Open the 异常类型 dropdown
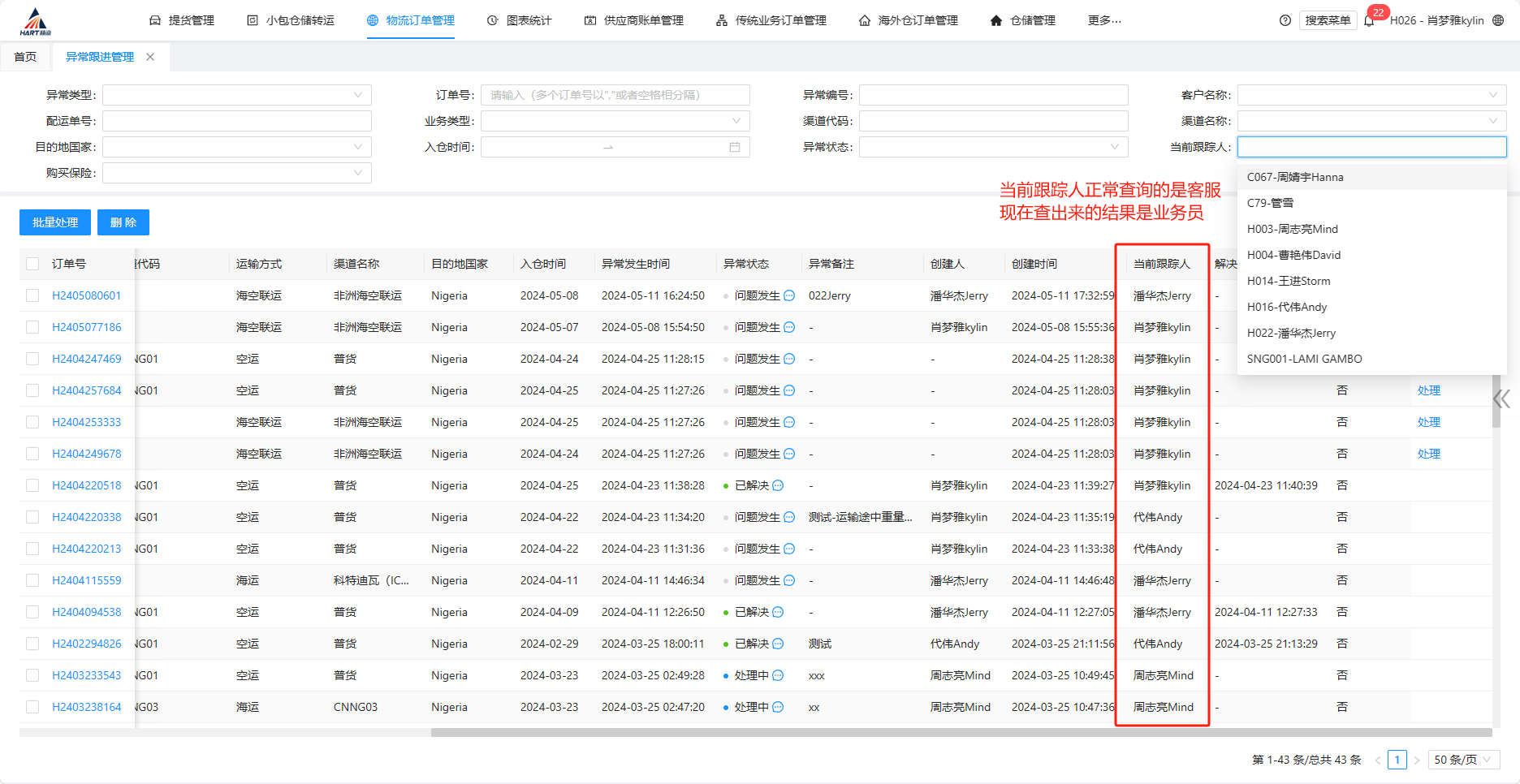Viewport: 1520px width, 784px height. point(236,95)
